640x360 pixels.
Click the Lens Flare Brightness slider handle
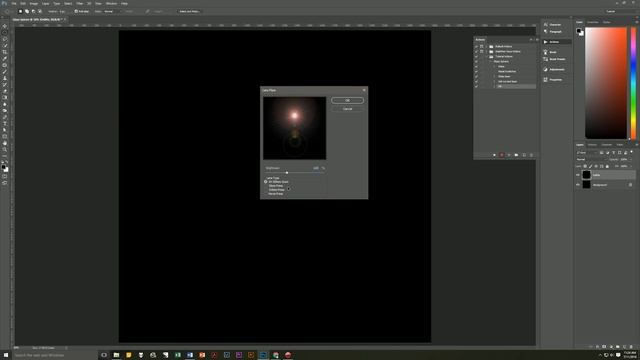pos(287,173)
